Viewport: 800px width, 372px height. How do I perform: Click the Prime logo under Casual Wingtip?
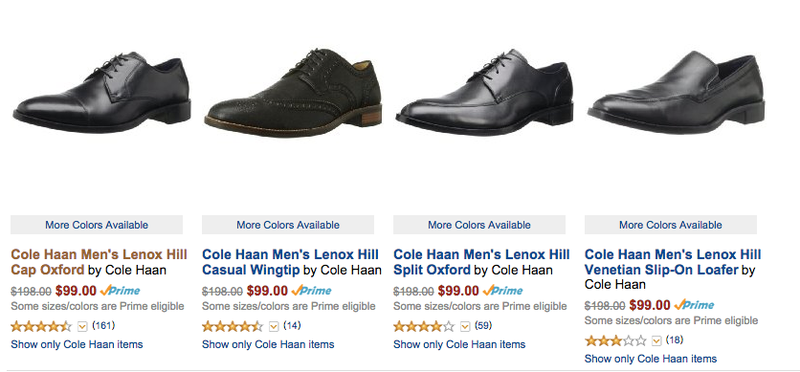coord(311,291)
